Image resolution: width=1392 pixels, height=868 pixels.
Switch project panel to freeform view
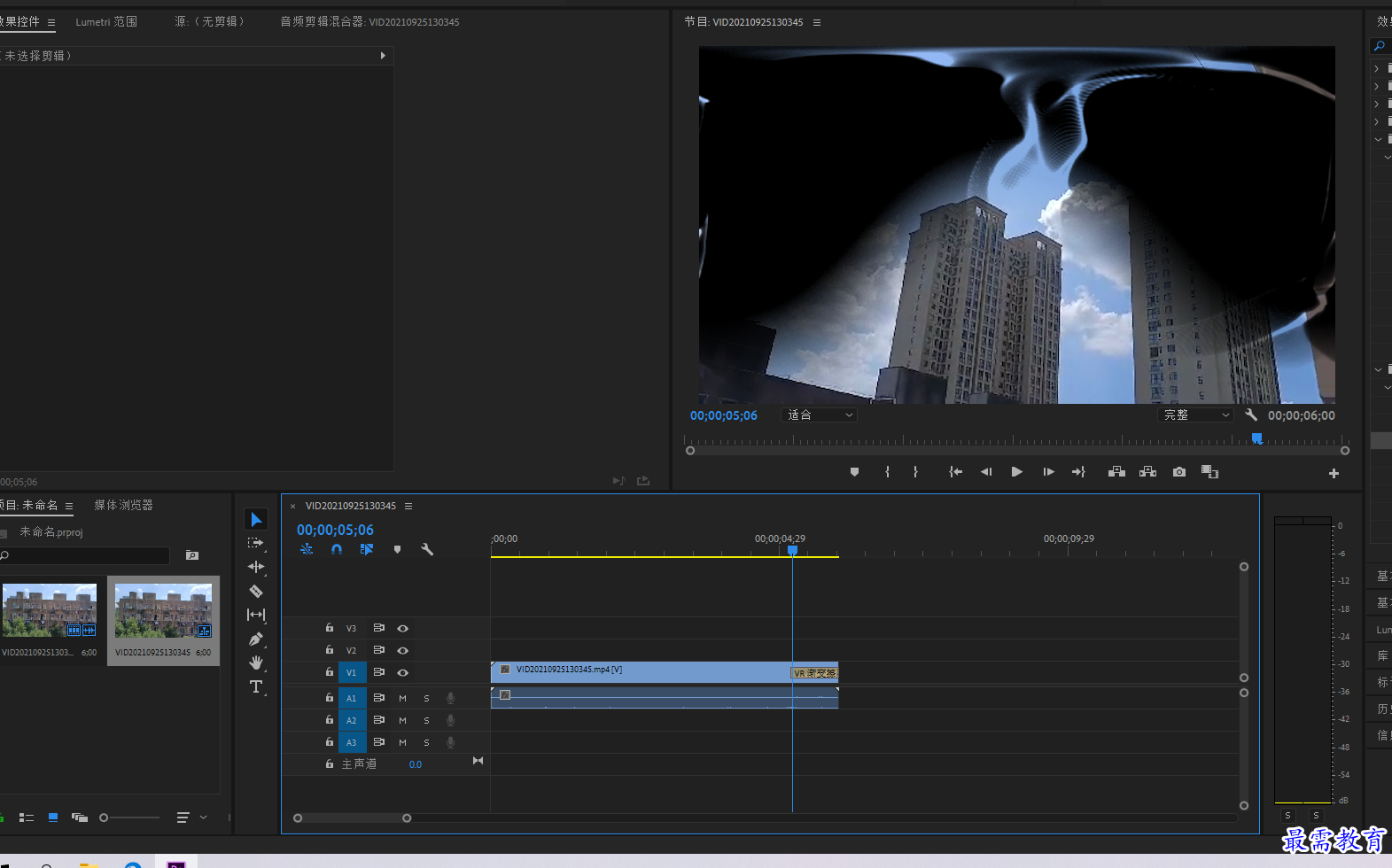pos(80,818)
